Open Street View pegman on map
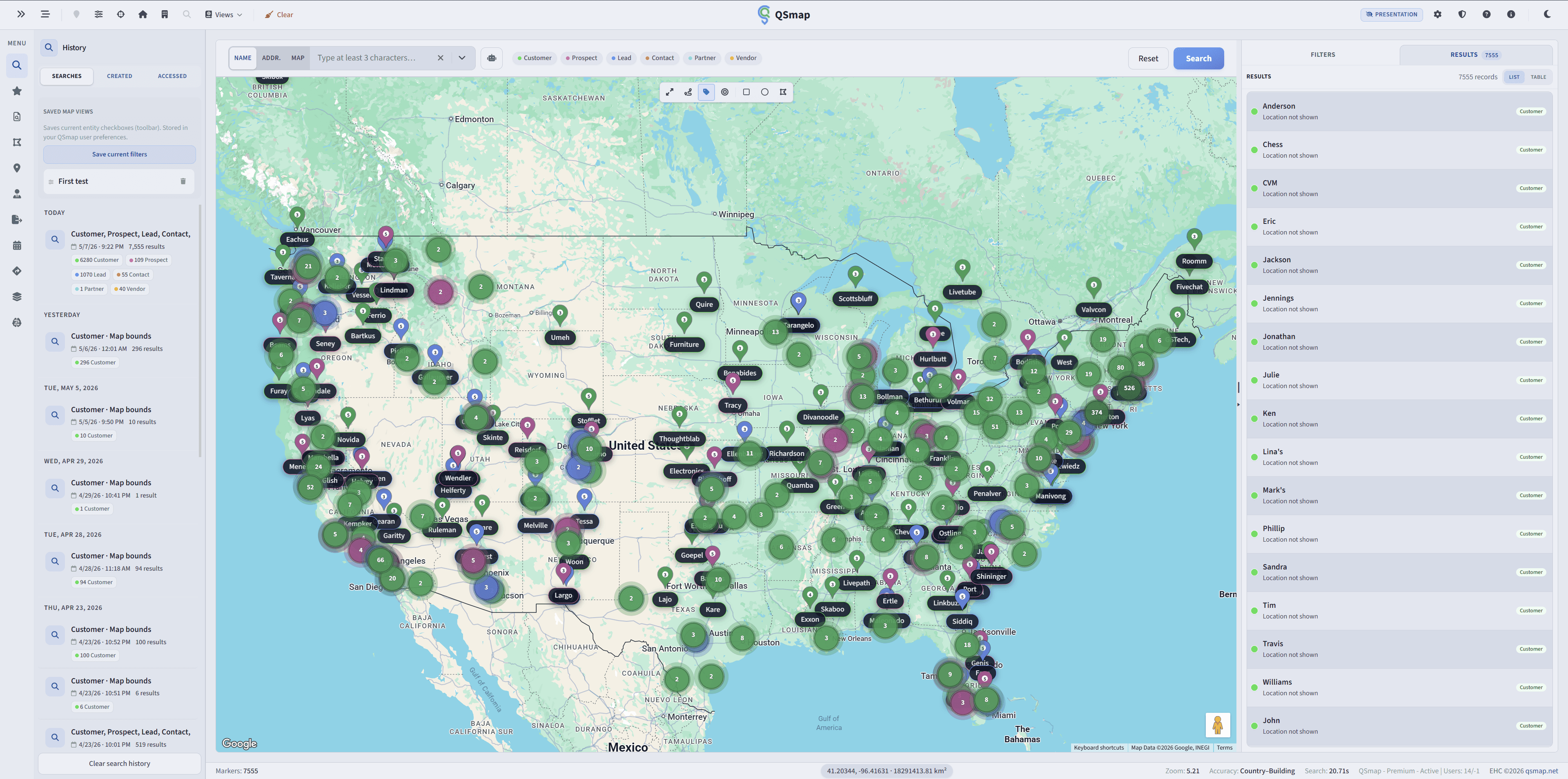Screen dimensions: 1568x779 (x=1217, y=725)
